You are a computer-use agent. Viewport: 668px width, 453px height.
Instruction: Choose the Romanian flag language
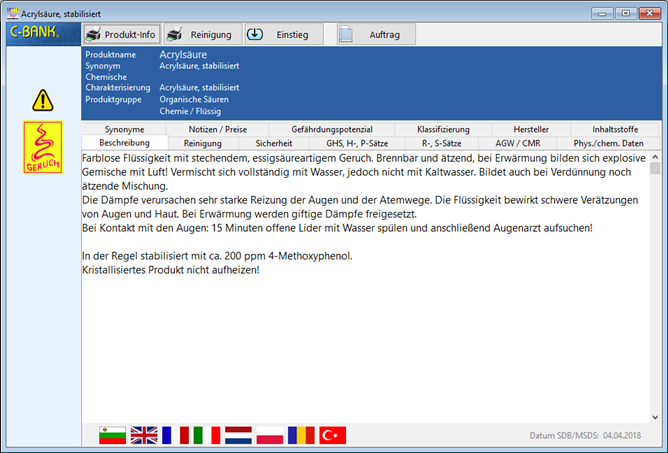(x=300, y=435)
